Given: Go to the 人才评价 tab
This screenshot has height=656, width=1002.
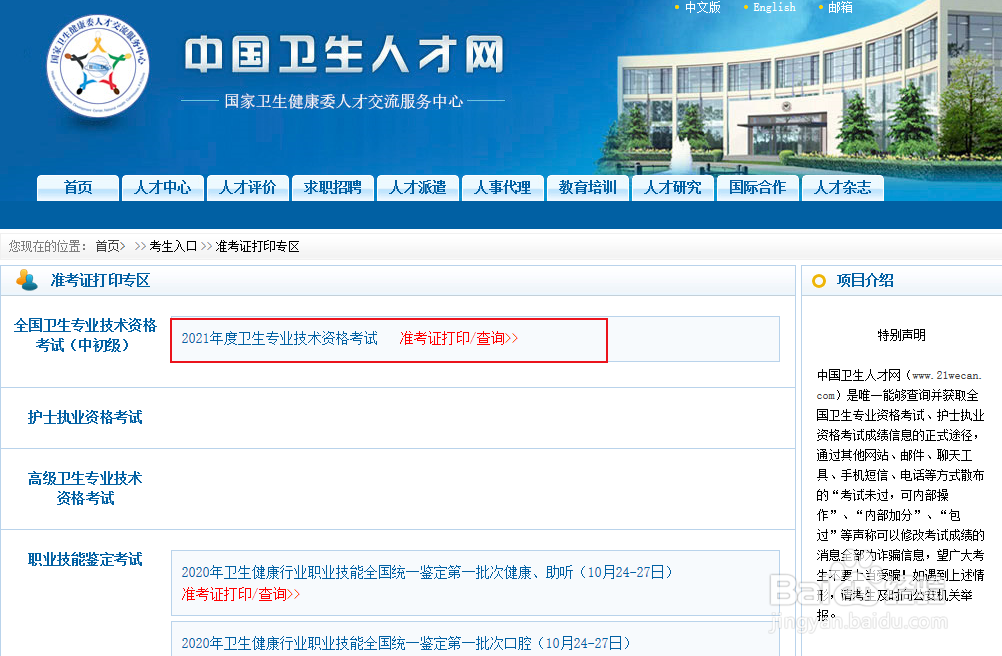Looking at the screenshot, I should tap(248, 188).
